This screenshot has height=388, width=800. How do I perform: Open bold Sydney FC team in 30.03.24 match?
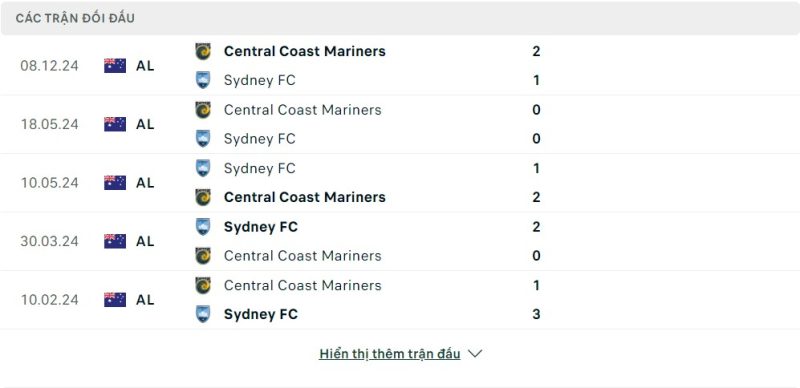pos(261,227)
